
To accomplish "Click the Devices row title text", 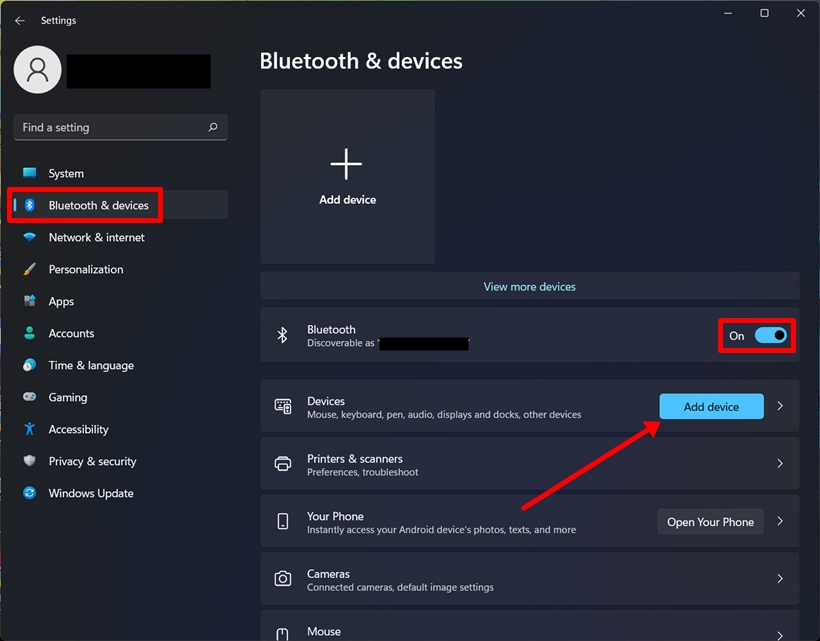I will 326,401.
